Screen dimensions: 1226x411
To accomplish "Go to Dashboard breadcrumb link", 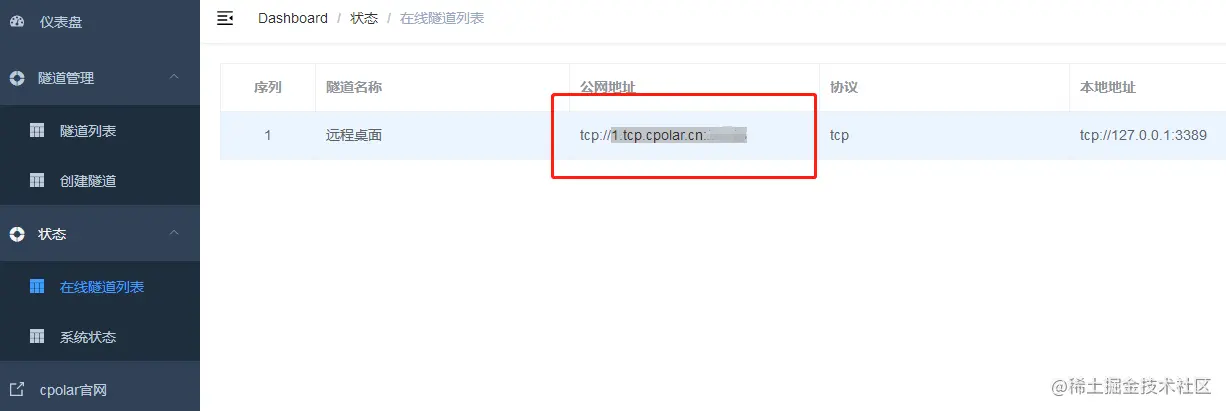I will [293, 18].
